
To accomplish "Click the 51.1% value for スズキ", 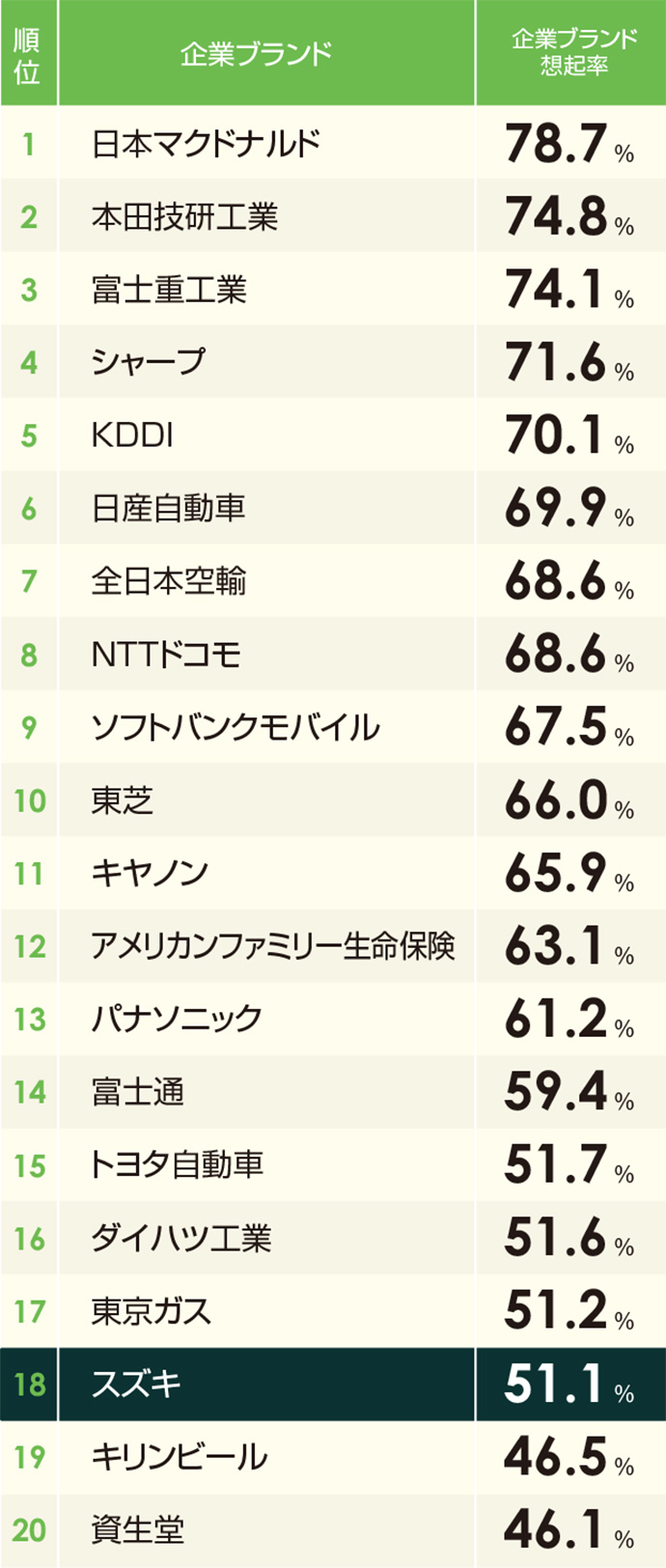I will click(569, 1385).
